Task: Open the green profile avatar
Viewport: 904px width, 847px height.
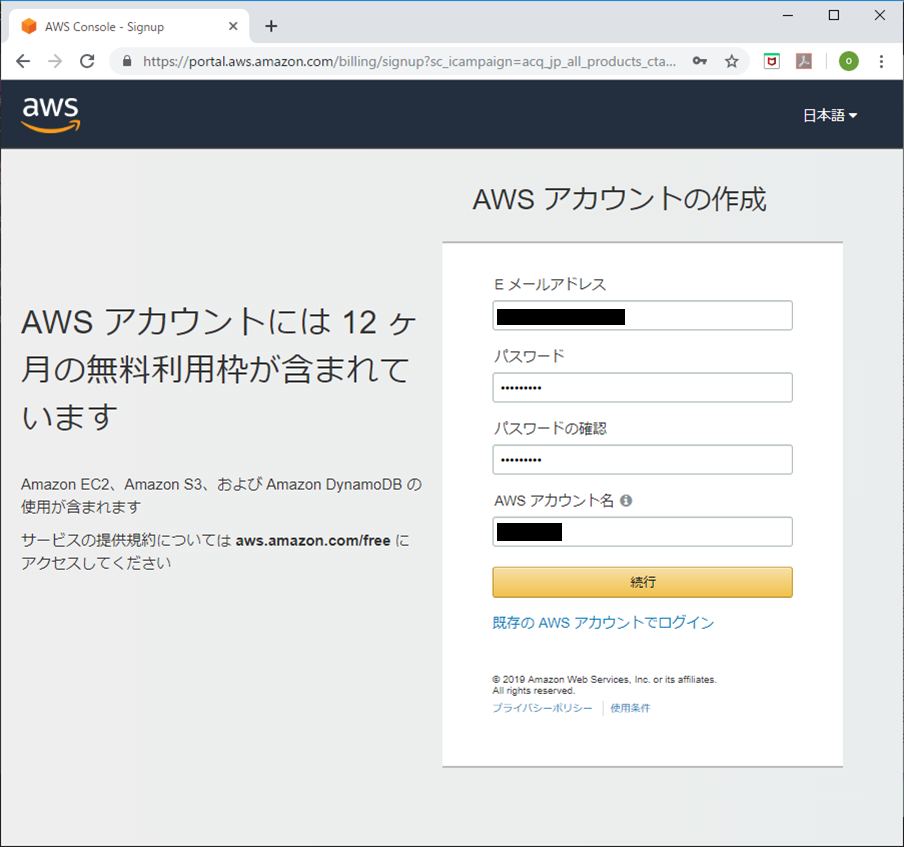Action: coord(849,61)
